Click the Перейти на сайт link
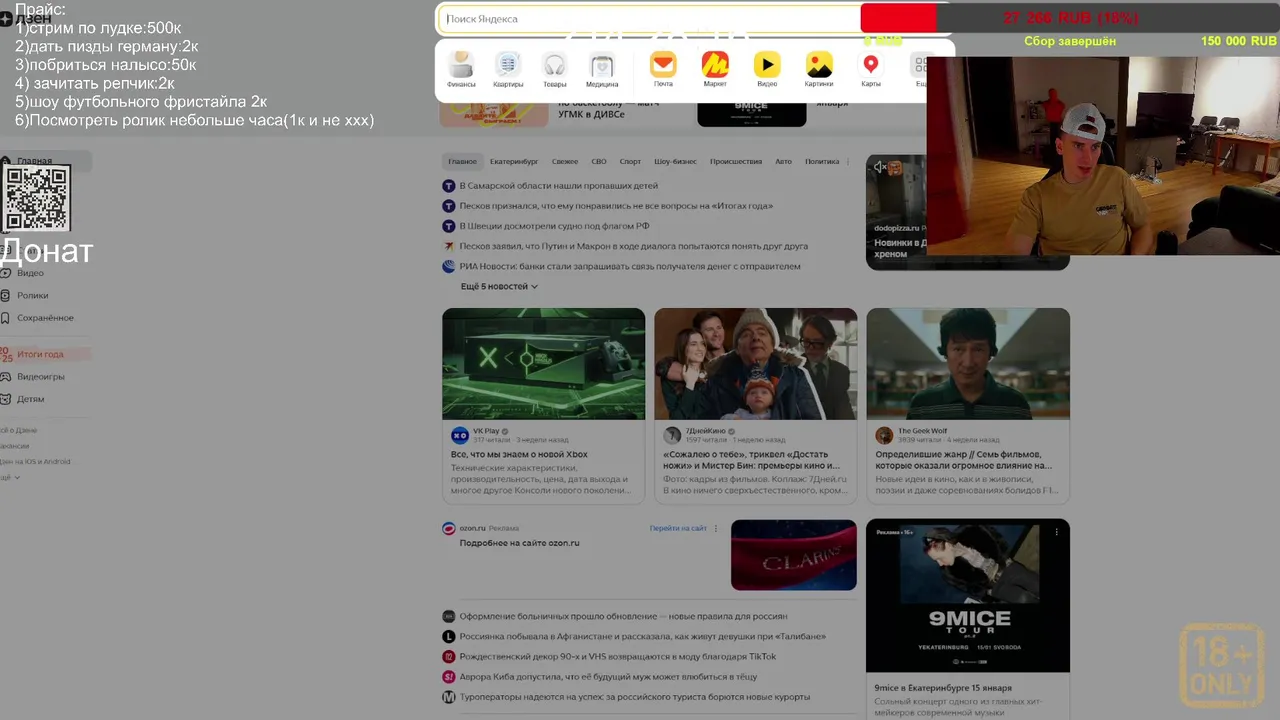This screenshot has width=1280, height=720. [x=678, y=528]
